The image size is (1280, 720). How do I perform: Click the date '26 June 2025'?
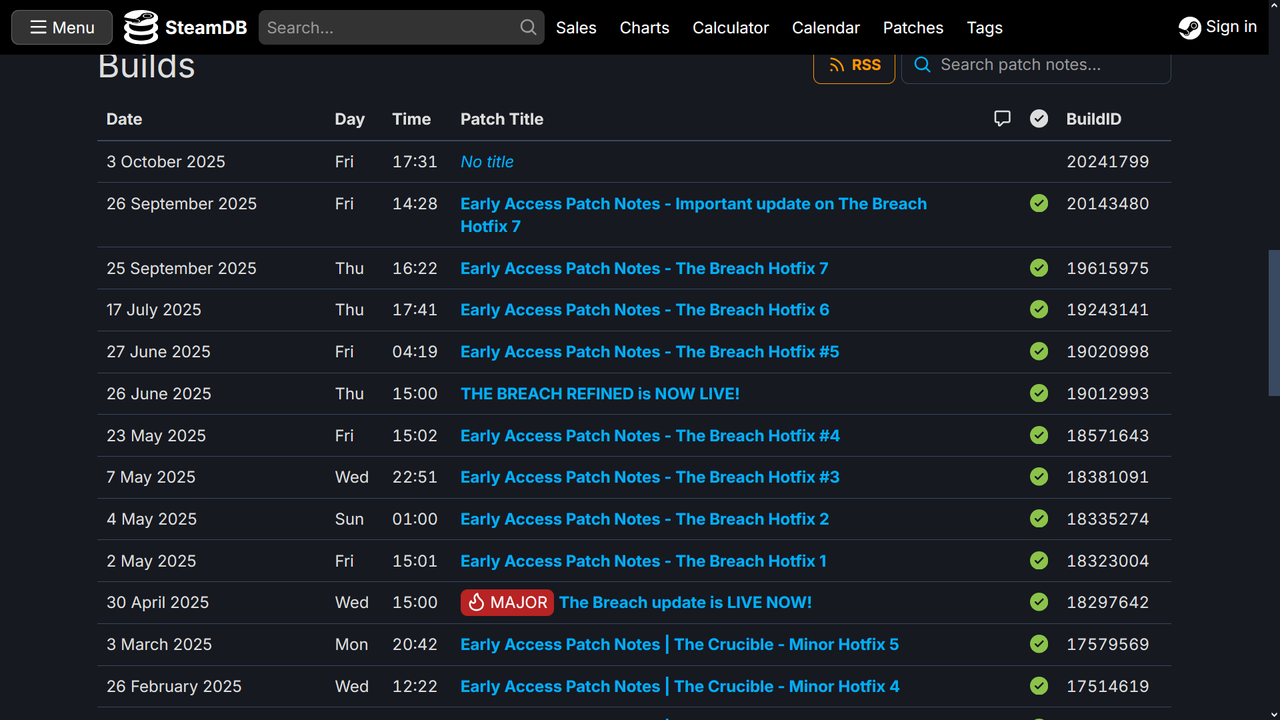159,394
